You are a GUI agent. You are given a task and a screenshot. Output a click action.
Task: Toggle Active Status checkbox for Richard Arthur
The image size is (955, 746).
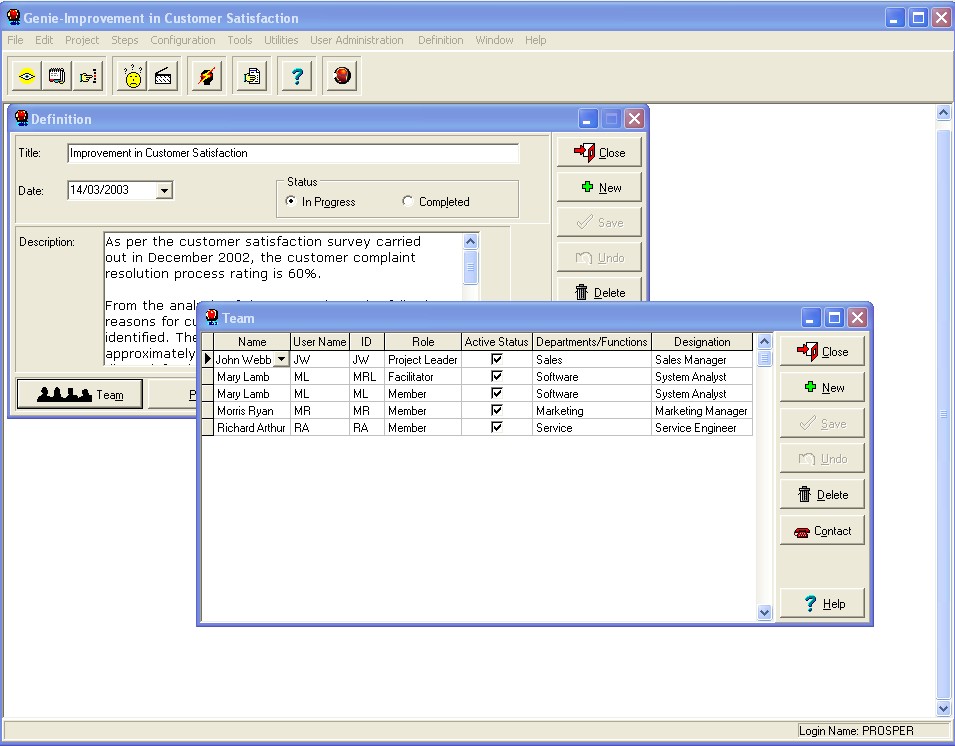tap(496, 428)
